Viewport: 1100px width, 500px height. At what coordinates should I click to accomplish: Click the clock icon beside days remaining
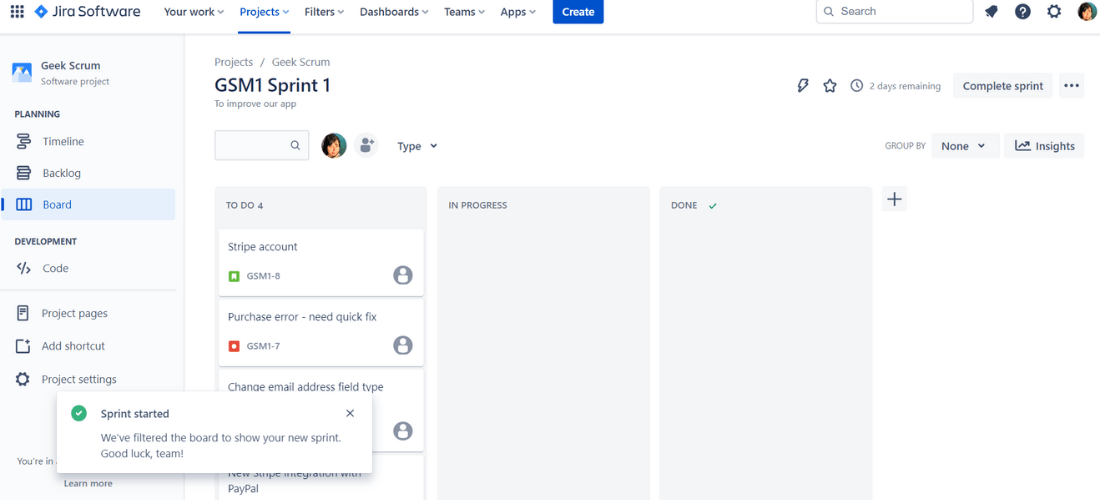857,86
